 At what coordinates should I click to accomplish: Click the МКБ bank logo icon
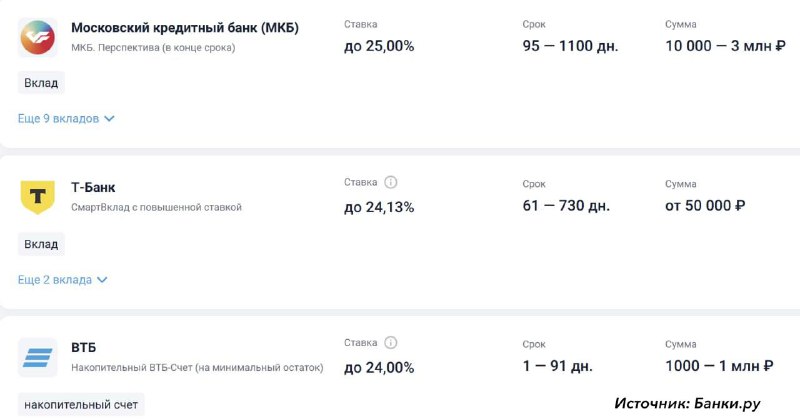pos(37,37)
